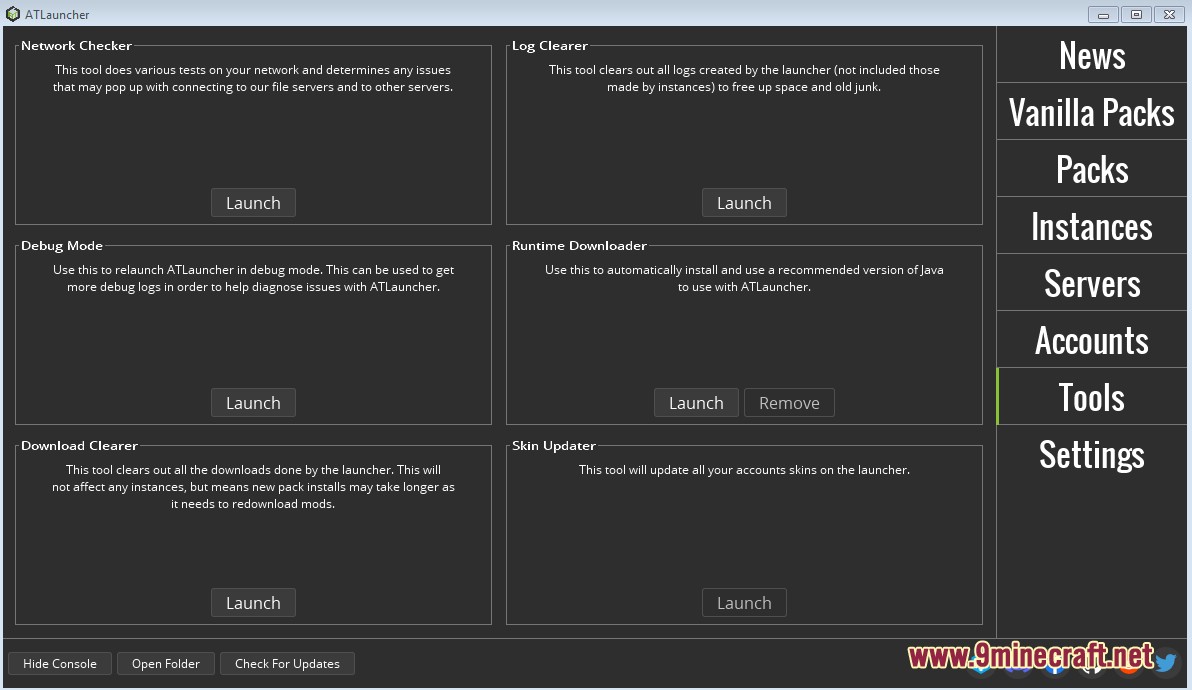The width and height of the screenshot is (1192, 690).
Task: Click the Log Clearer description text
Action: coord(744,78)
